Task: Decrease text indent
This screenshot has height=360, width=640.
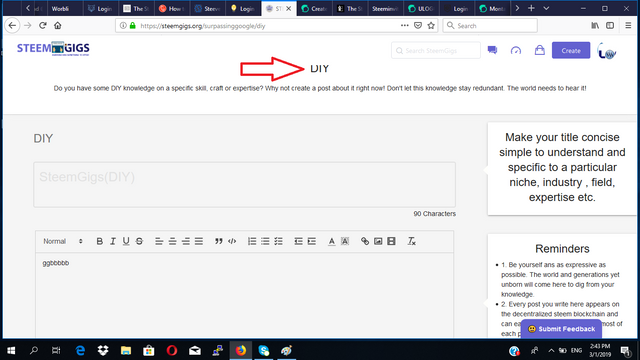Action: pos(298,241)
